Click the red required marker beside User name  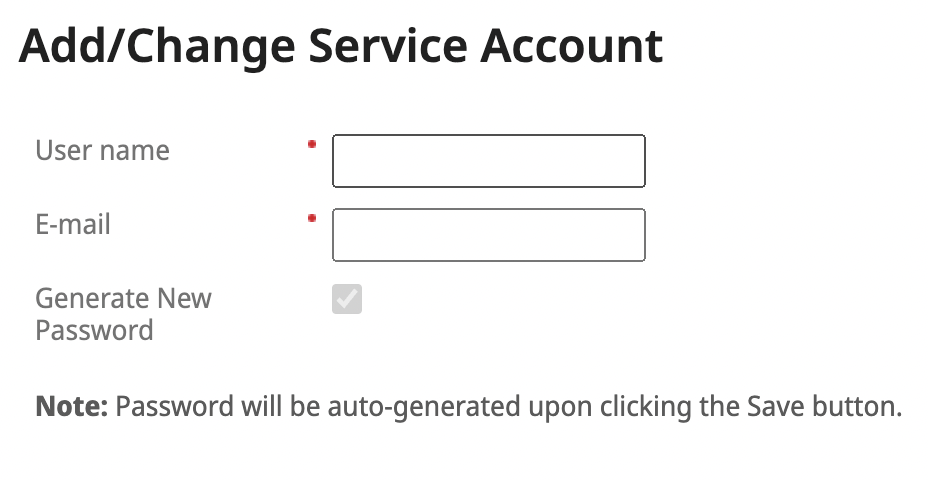[312, 145]
